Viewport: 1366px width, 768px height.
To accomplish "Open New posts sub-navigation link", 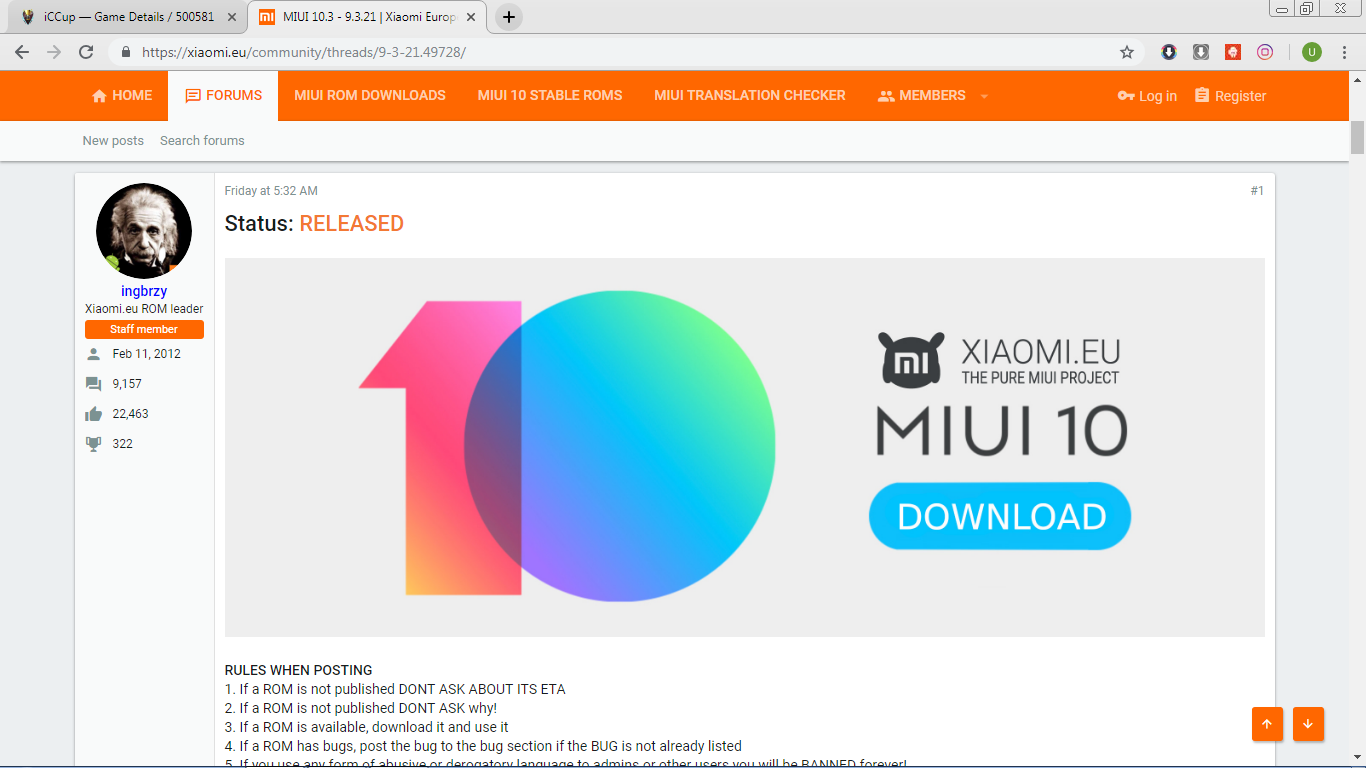I will (113, 141).
